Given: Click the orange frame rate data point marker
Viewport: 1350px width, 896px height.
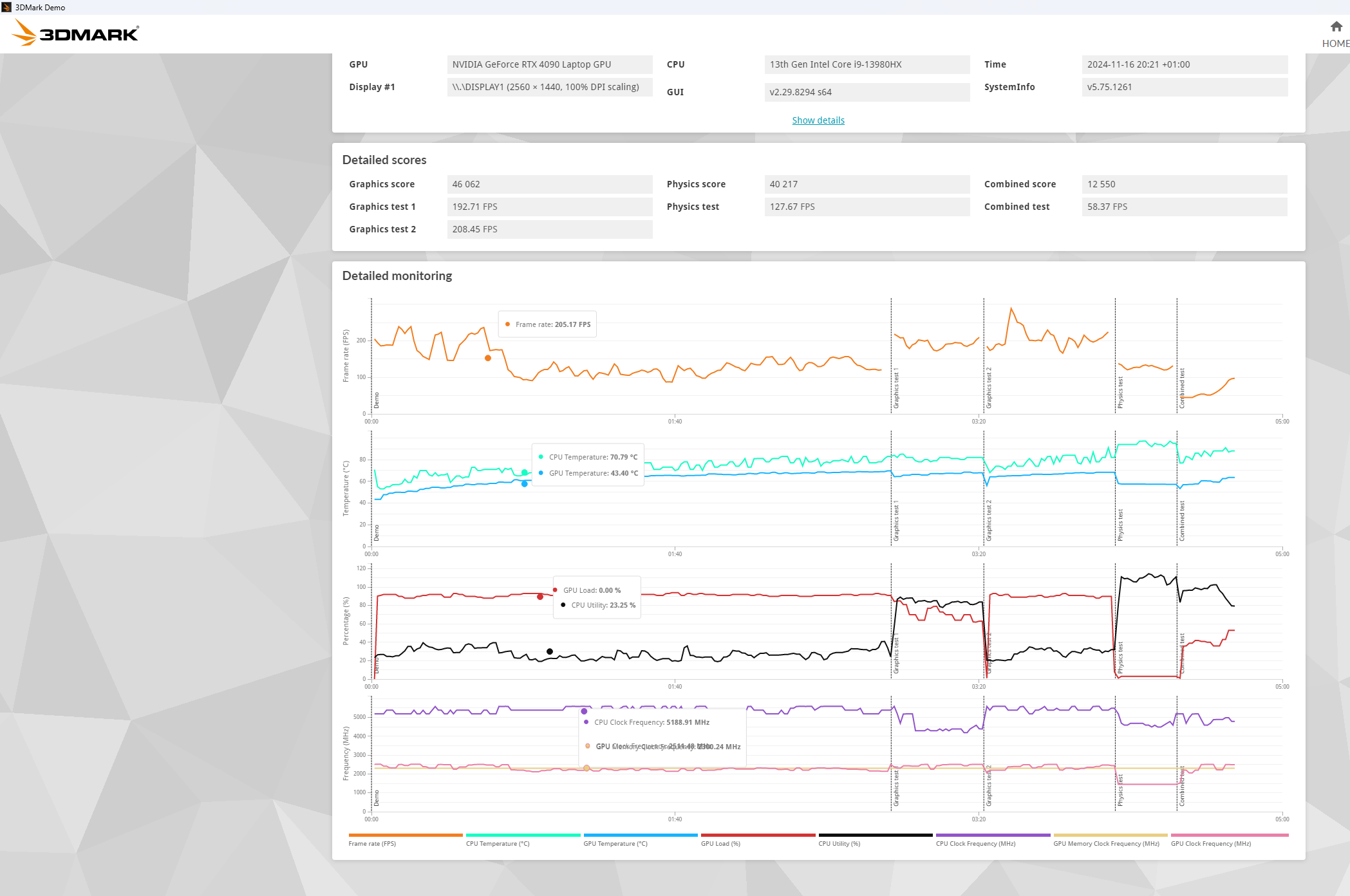Looking at the screenshot, I should pos(488,358).
